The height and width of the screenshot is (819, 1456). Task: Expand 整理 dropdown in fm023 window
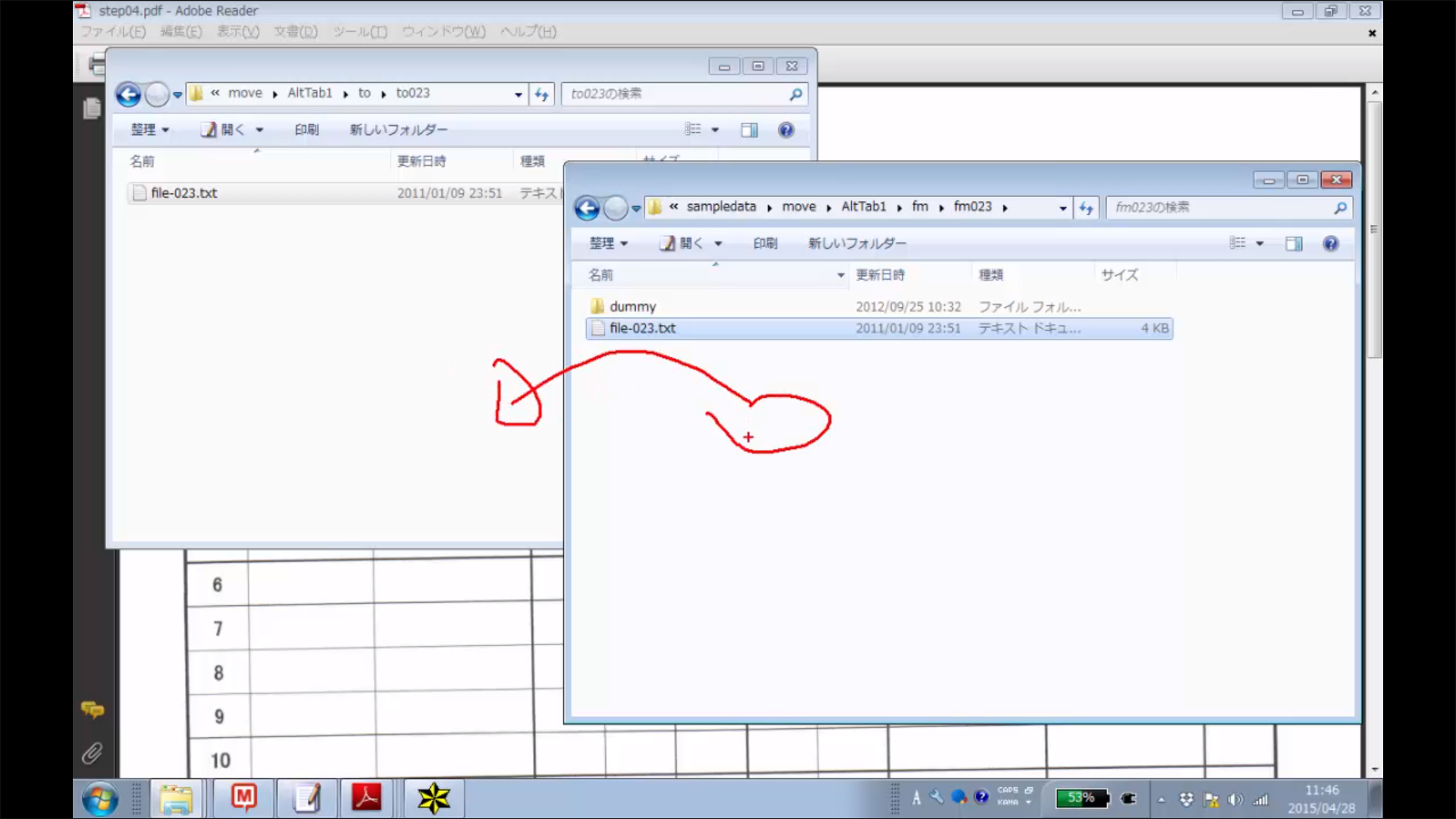608,243
